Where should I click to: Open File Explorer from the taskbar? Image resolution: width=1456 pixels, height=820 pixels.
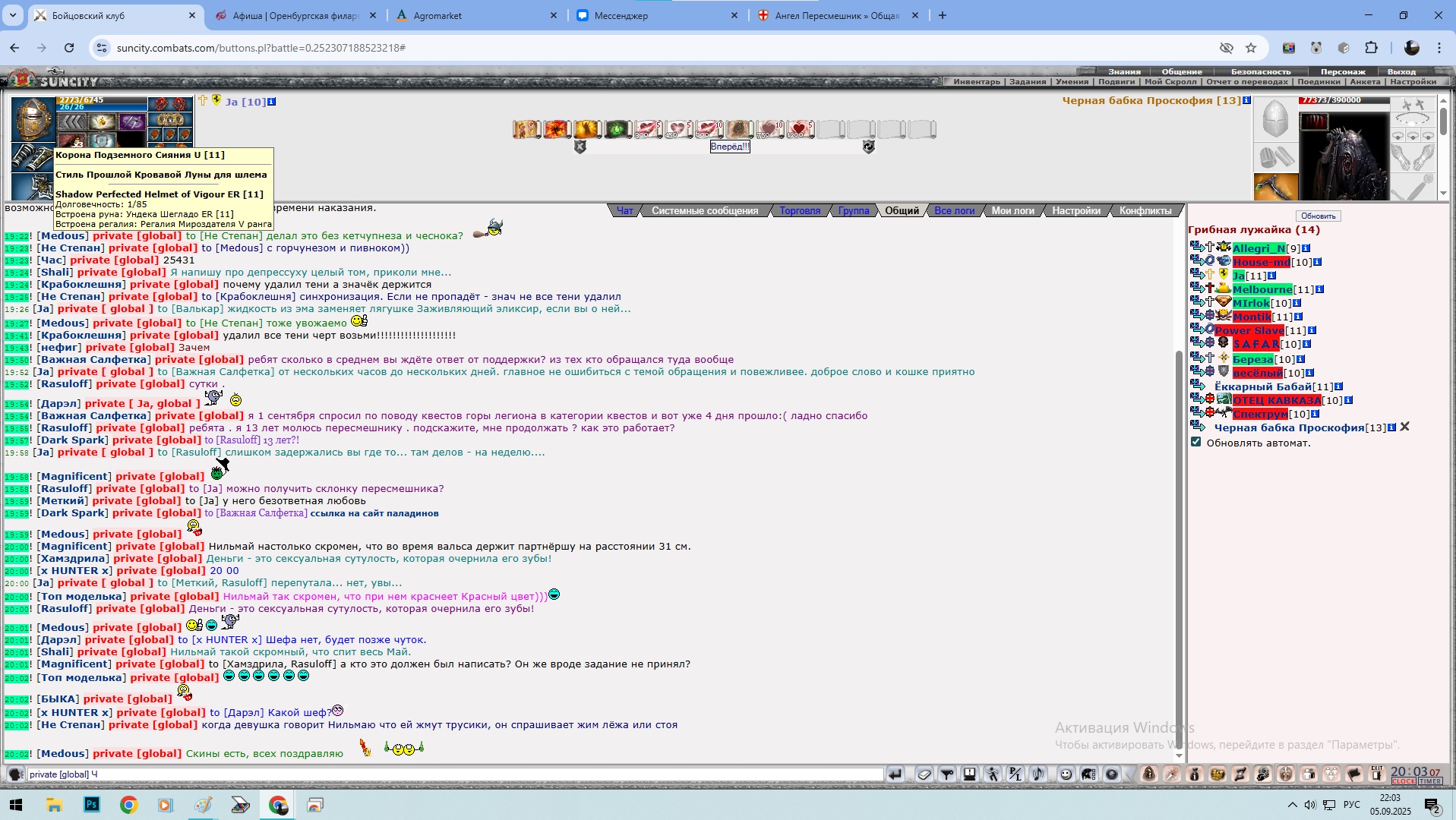54,805
